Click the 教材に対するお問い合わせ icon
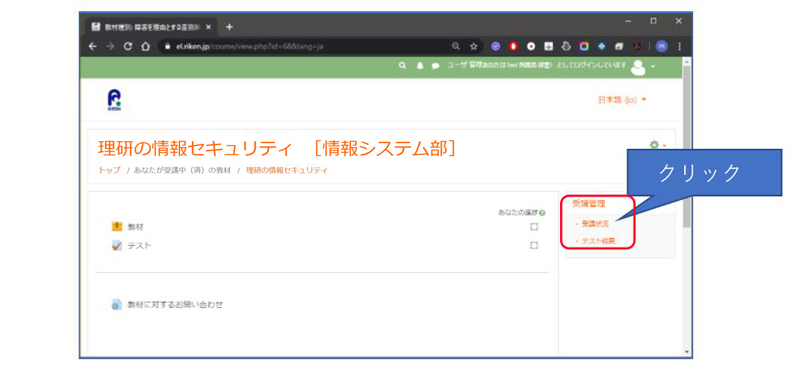The height and width of the screenshot is (374, 789). click(117, 305)
